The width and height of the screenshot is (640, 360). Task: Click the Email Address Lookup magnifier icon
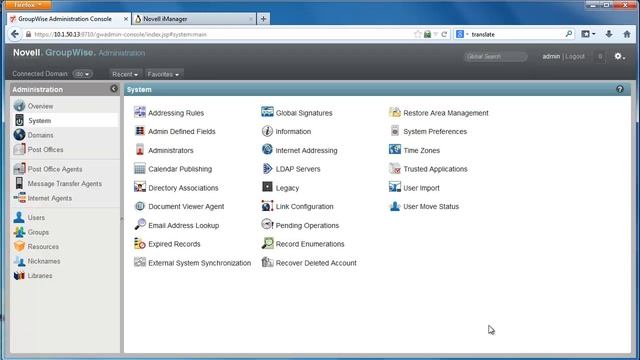pos(140,224)
